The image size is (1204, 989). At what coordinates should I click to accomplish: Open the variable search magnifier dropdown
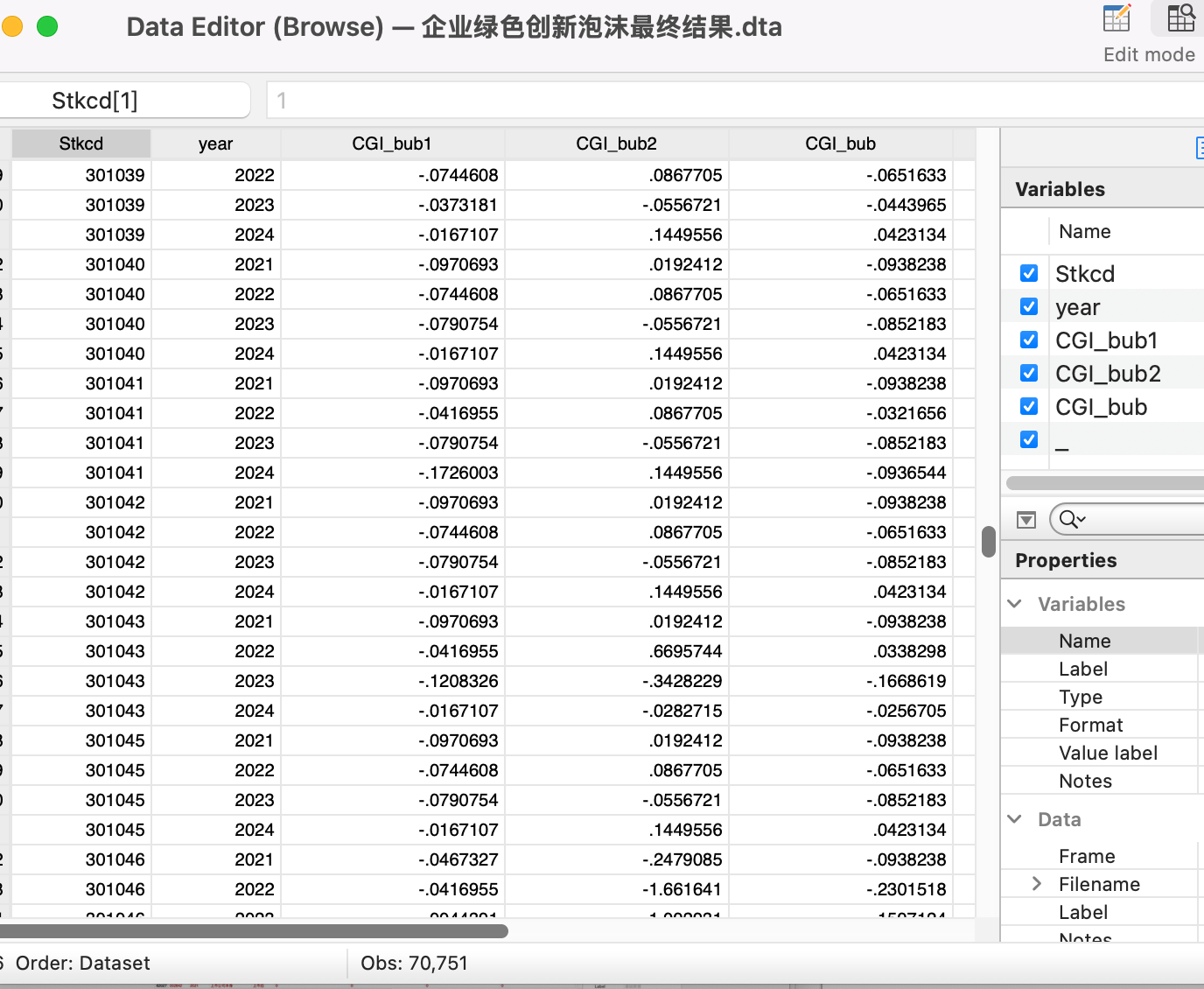point(1072,520)
